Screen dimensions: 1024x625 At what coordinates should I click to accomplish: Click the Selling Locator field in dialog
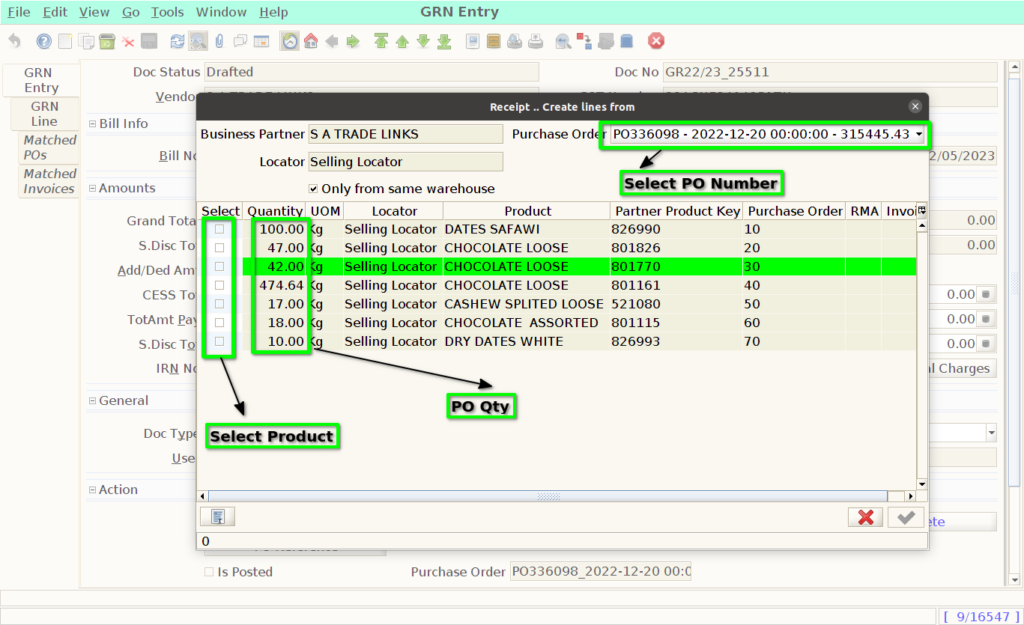point(406,161)
